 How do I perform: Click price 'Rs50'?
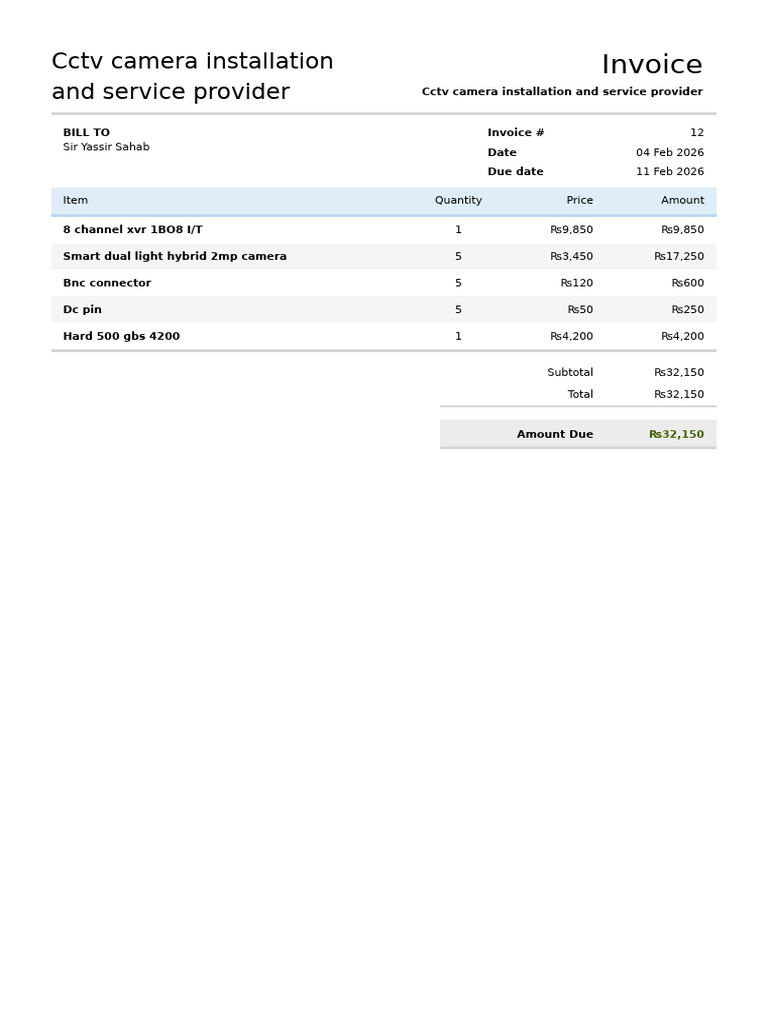pos(580,310)
